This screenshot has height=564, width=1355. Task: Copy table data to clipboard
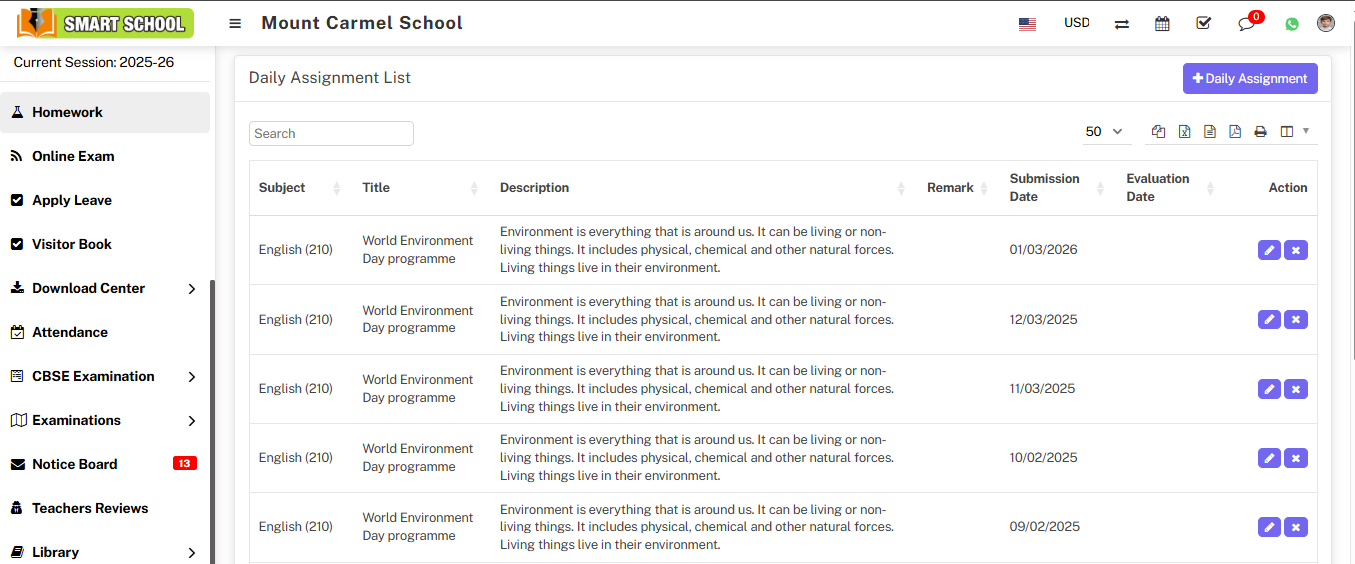click(1159, 132)
